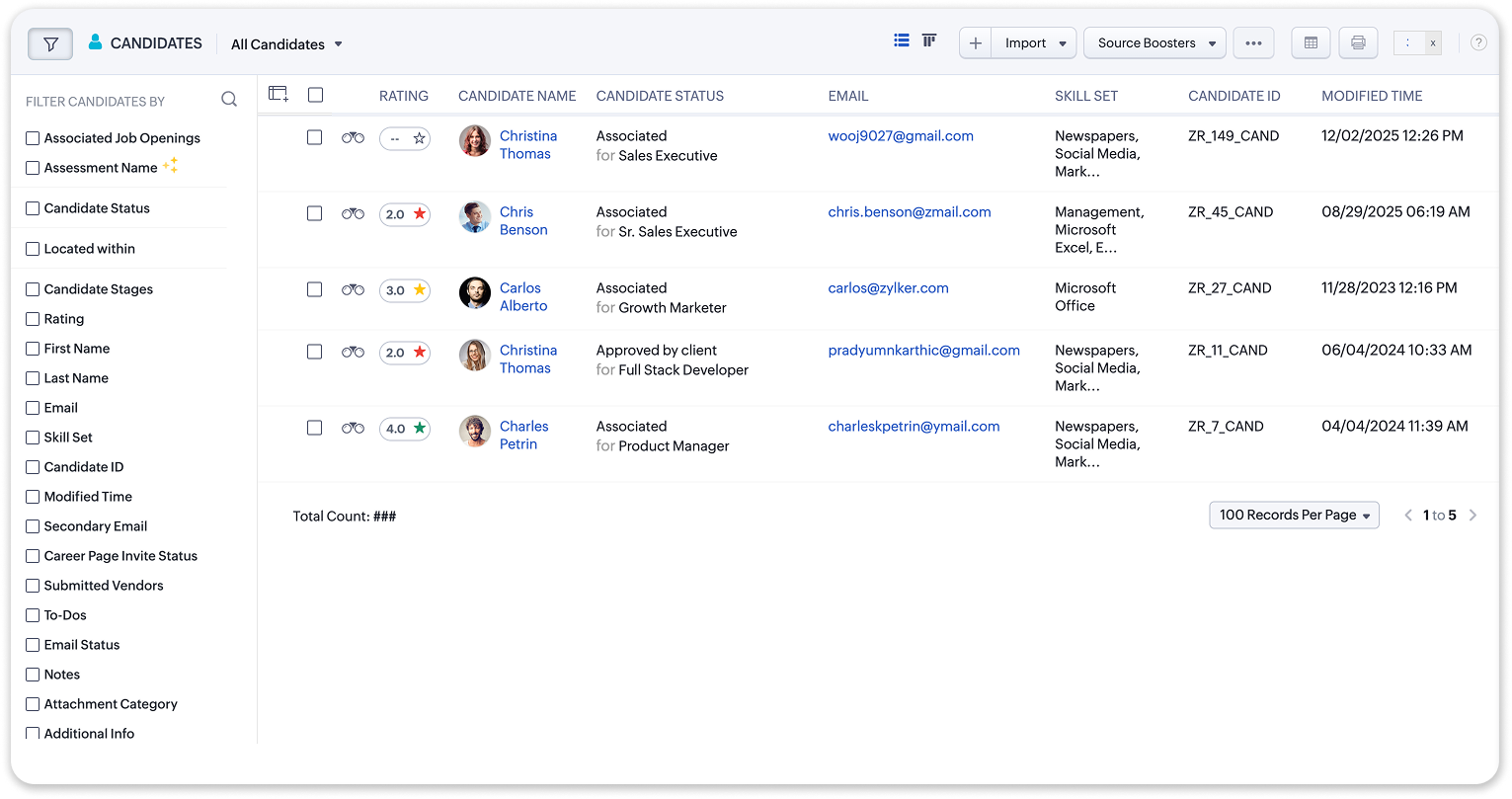Click the Candidate Status column header

pos(660,96)
